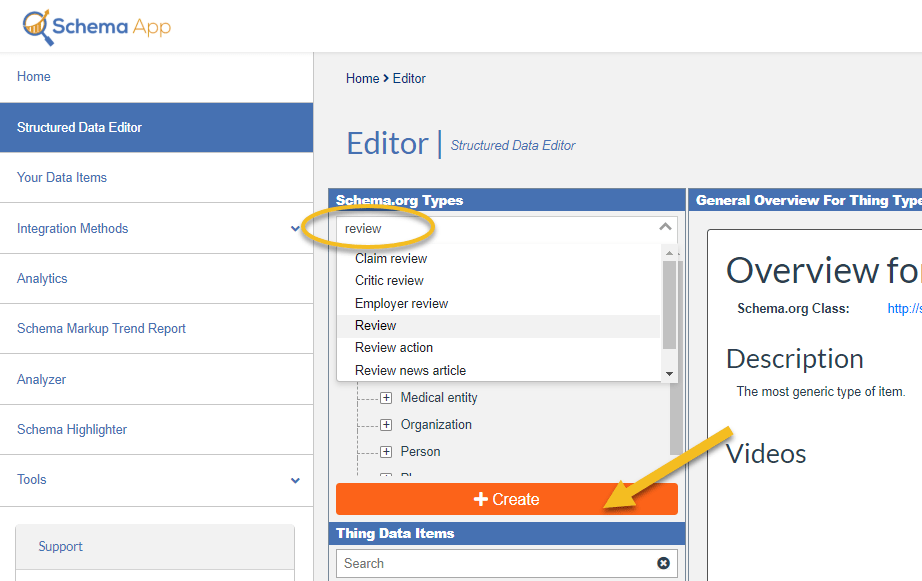Expand the Organization tree node
Image resolution: width=922 pixels, height=581 pixels.
pyautogui.click(x=386, y=425)
